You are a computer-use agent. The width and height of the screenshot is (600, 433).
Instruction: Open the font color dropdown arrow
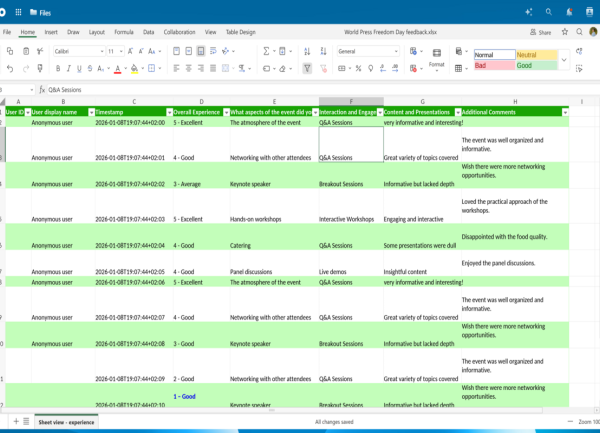126,68
